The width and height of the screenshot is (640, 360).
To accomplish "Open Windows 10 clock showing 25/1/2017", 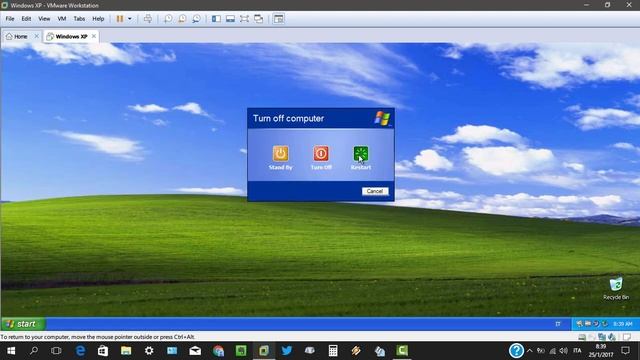I will (x=601, y=351).
